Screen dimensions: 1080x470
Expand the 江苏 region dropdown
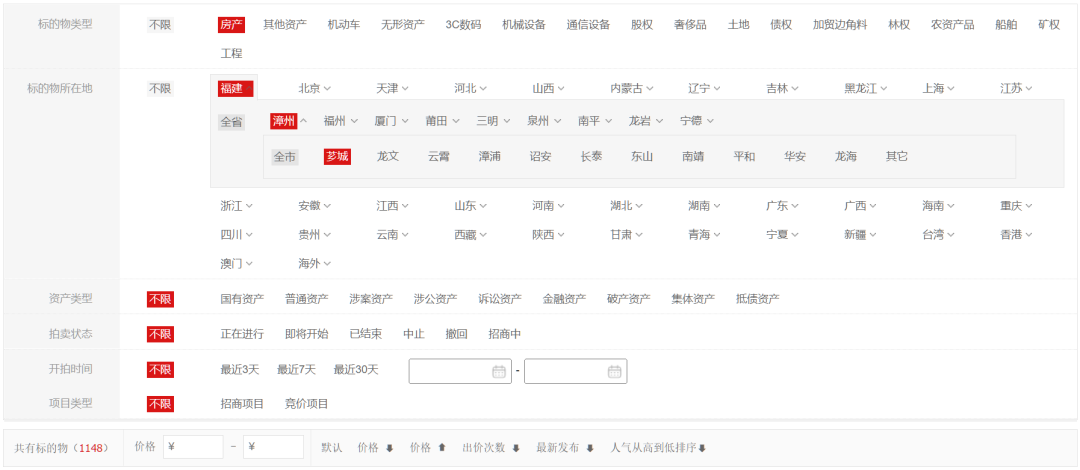pos(1017,88)
